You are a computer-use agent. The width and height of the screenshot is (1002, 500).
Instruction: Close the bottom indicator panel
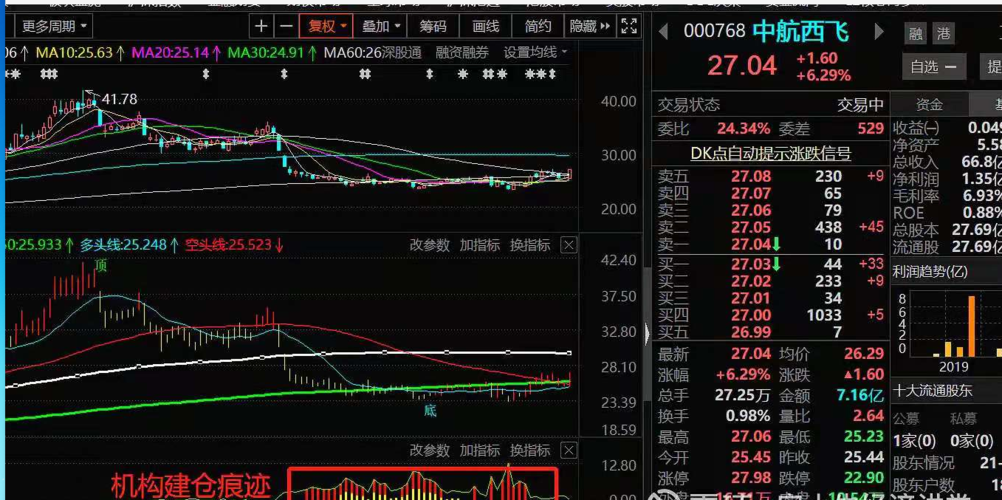tap(569, 449)
